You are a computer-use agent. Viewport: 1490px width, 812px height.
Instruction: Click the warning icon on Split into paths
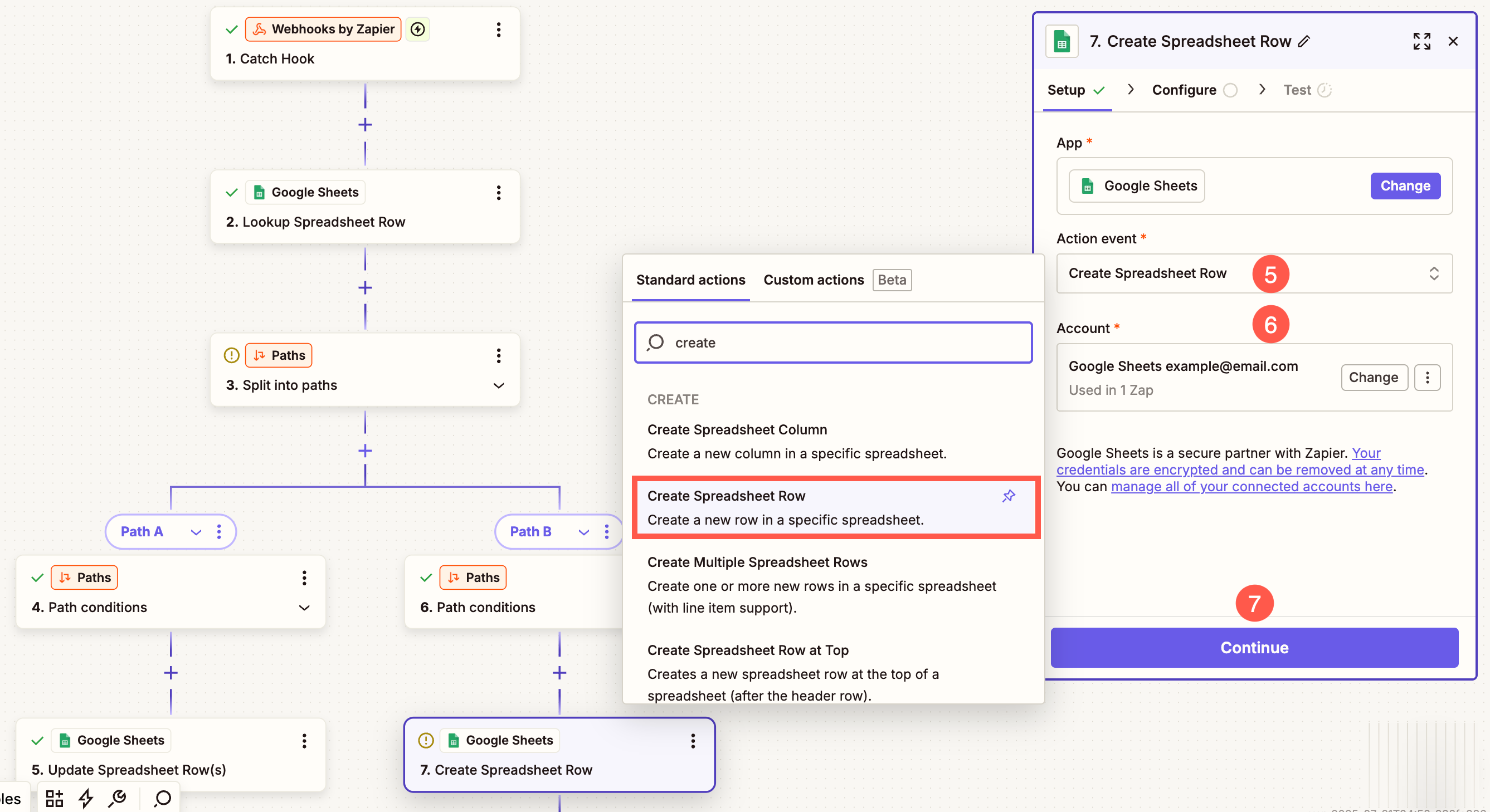point(231,355)
